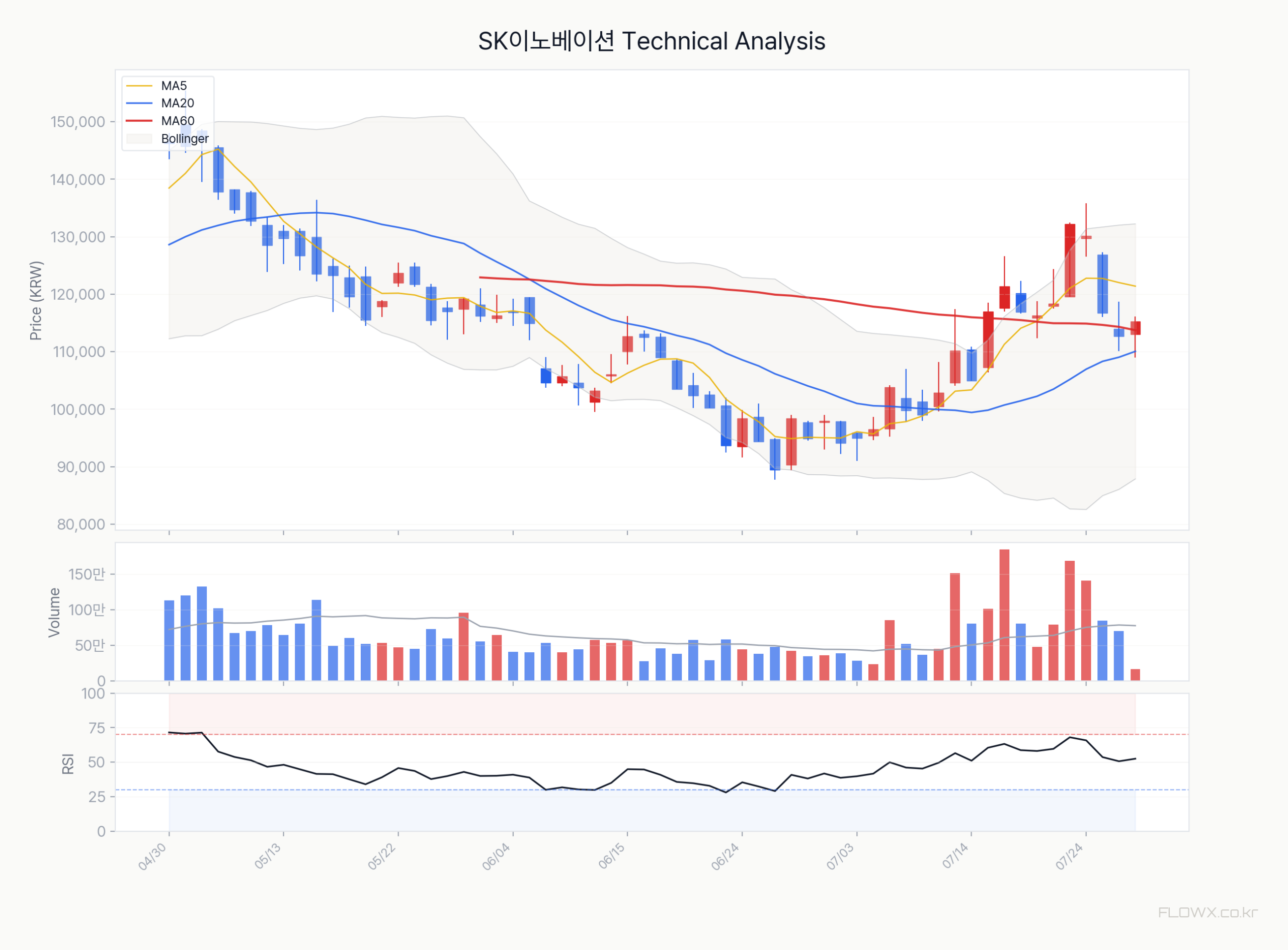Image resolution: width=1288 pixels, height=950 pixels.
Task: Click the 07/14 date label
Action: point(956,855)
